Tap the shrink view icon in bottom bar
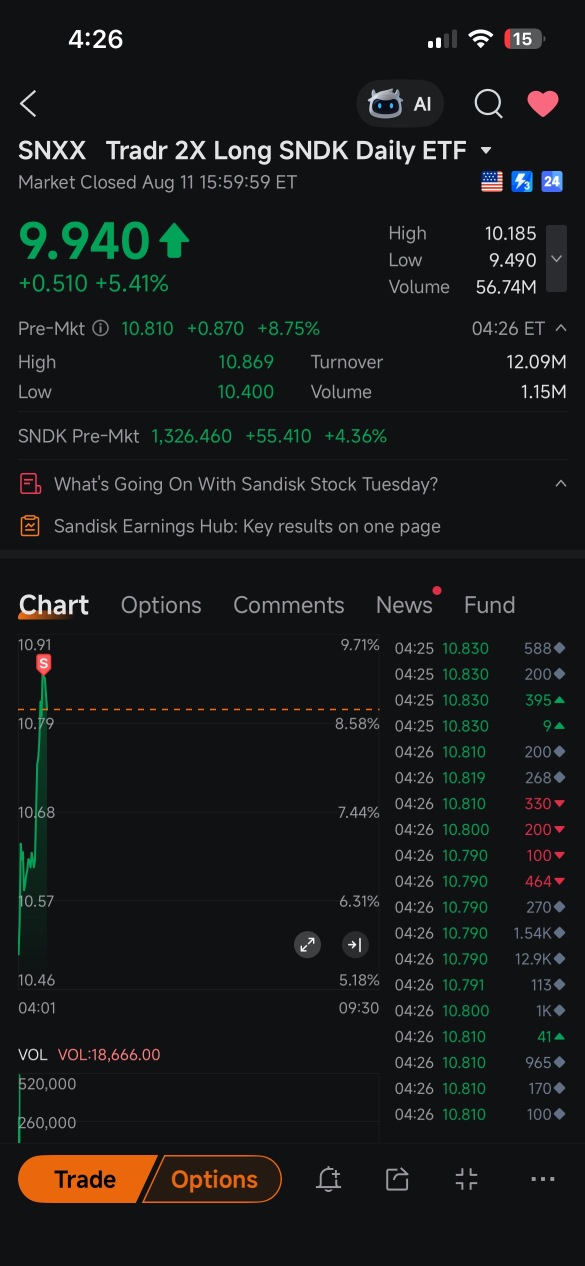This screenshot has width=585, height=1266. coord(467,1180)
